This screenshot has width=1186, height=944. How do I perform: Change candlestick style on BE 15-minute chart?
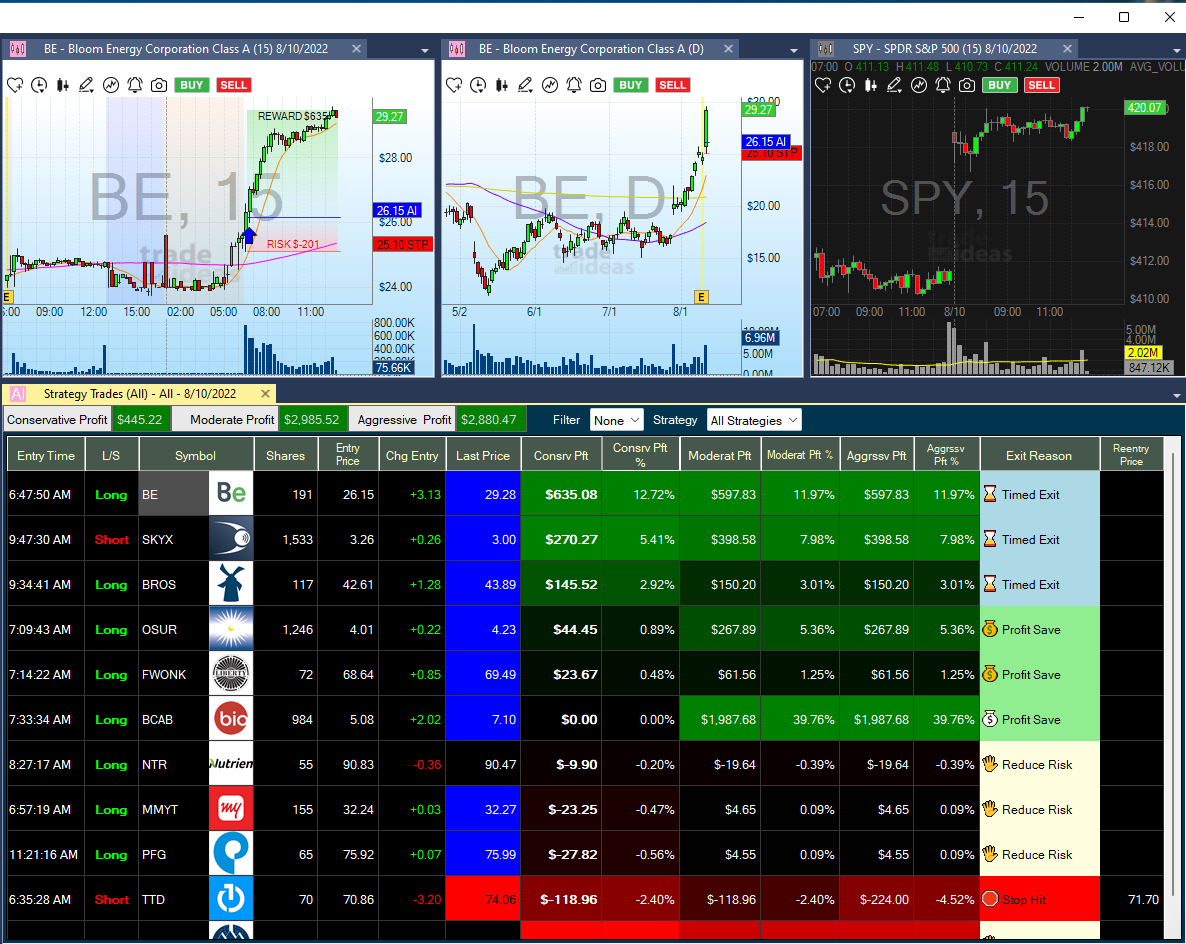(63, 85)
